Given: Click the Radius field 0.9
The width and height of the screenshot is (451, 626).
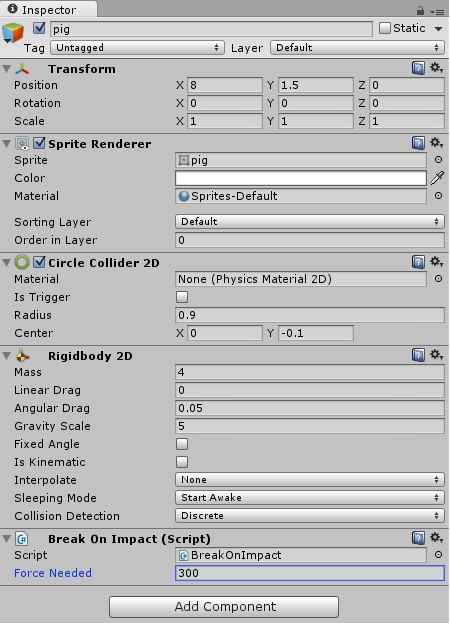Looking at the screenshot, I should tap(310, 315).
